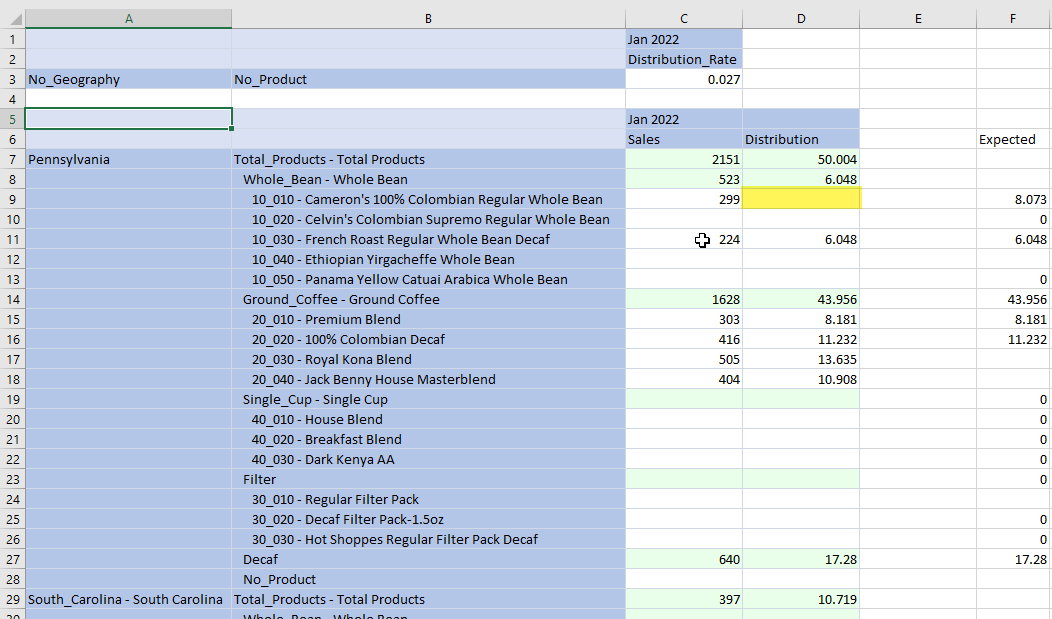Click '30_030 - Hot Shoppes Regular' cell
1052x619 pixels.
click(428, 539)
